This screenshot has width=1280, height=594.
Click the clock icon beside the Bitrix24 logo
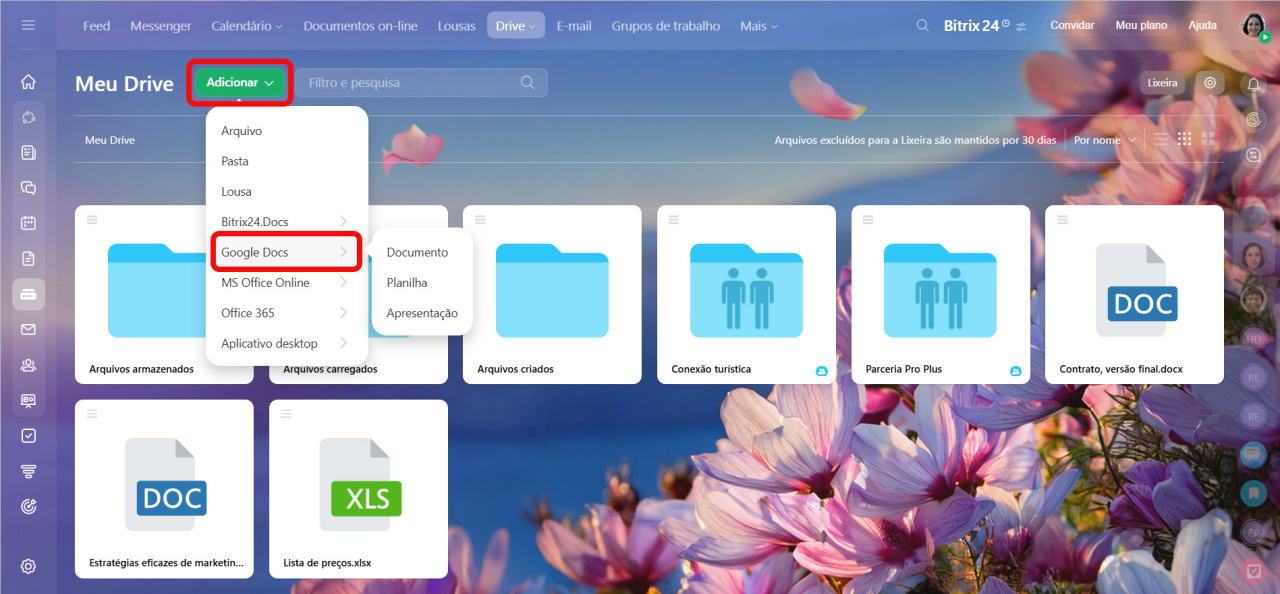pos(1005,22)
